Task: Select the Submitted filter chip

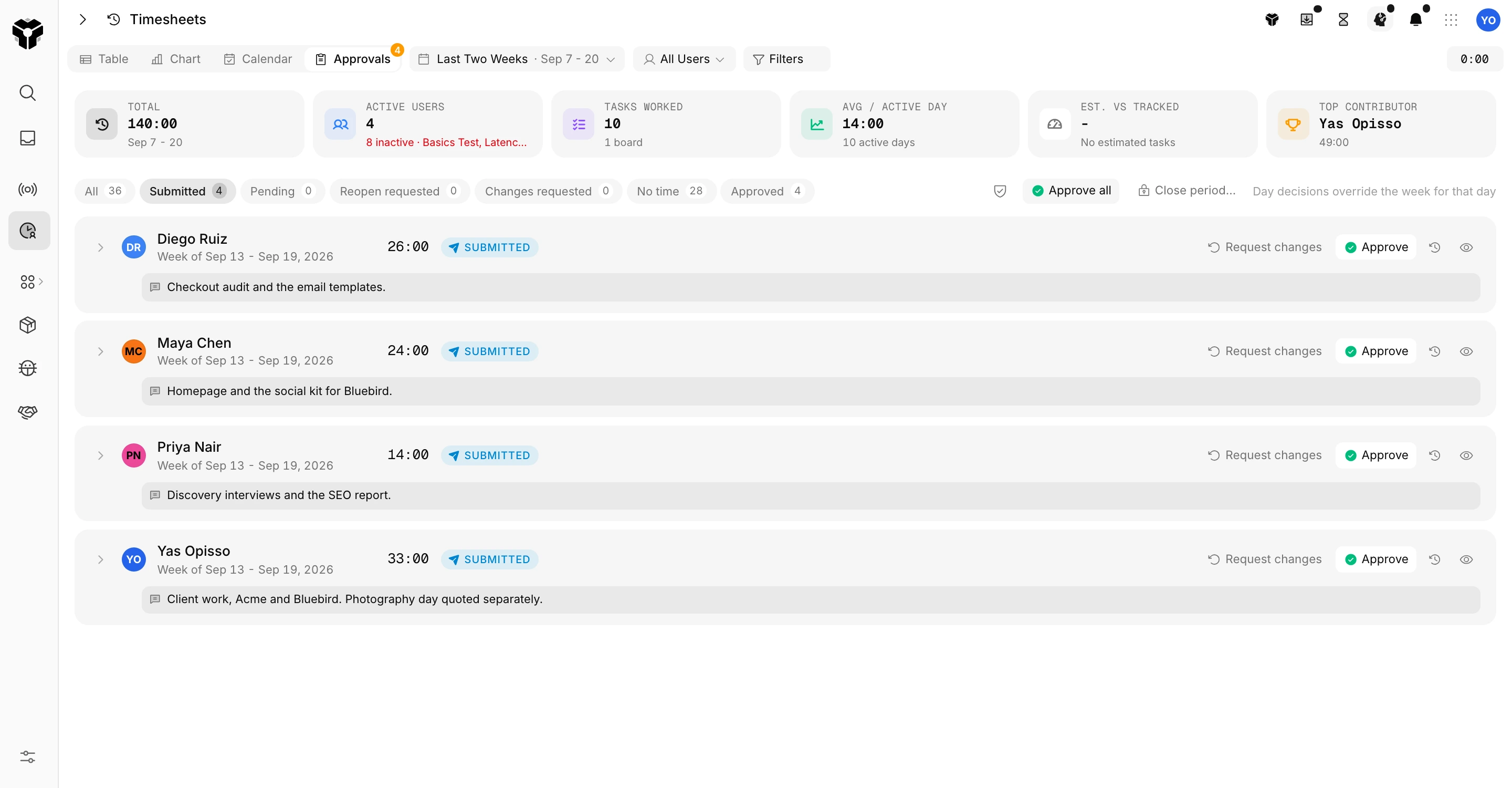Action: [187, 191]
